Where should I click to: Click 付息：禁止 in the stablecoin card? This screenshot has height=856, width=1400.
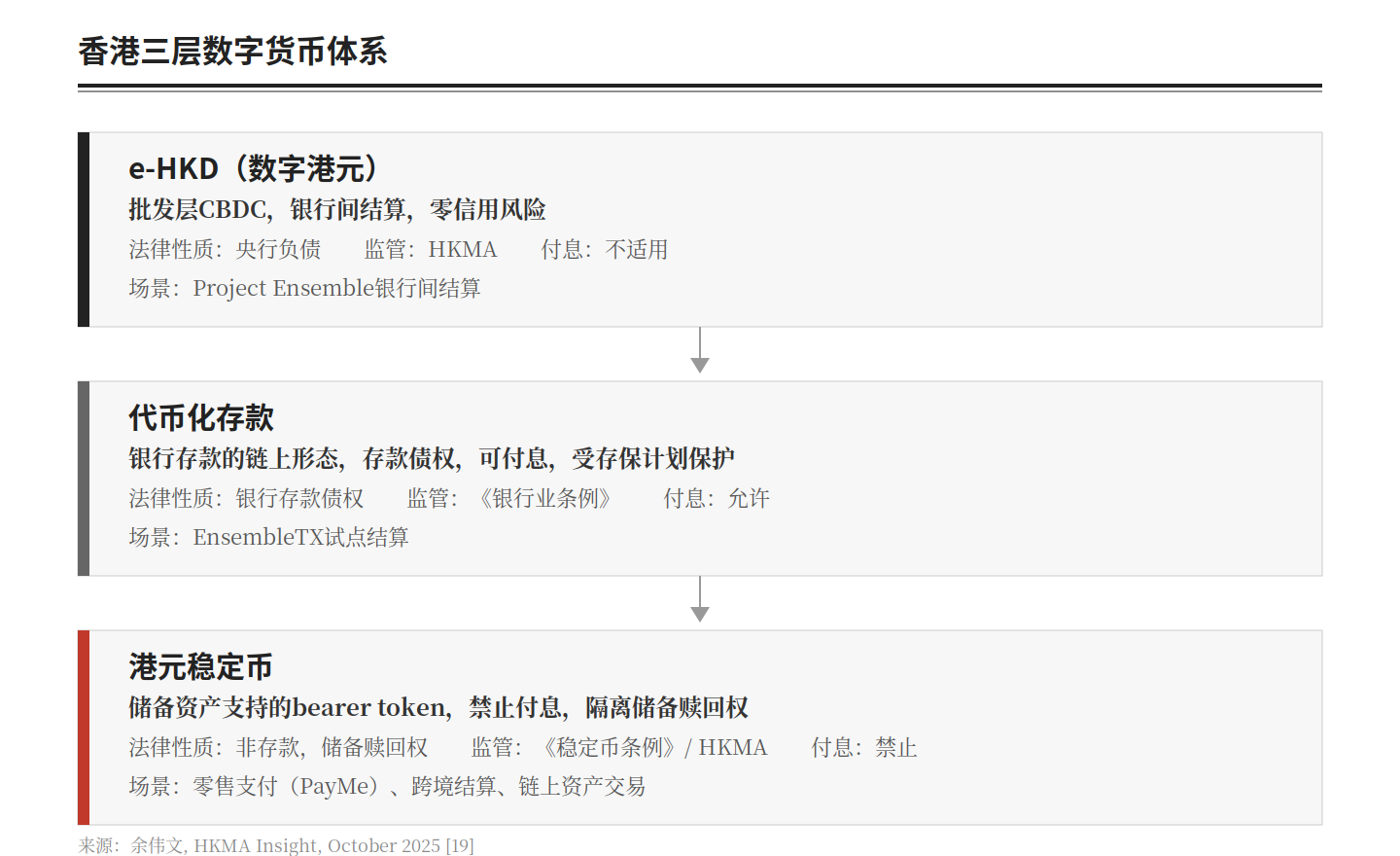point(864,748)
